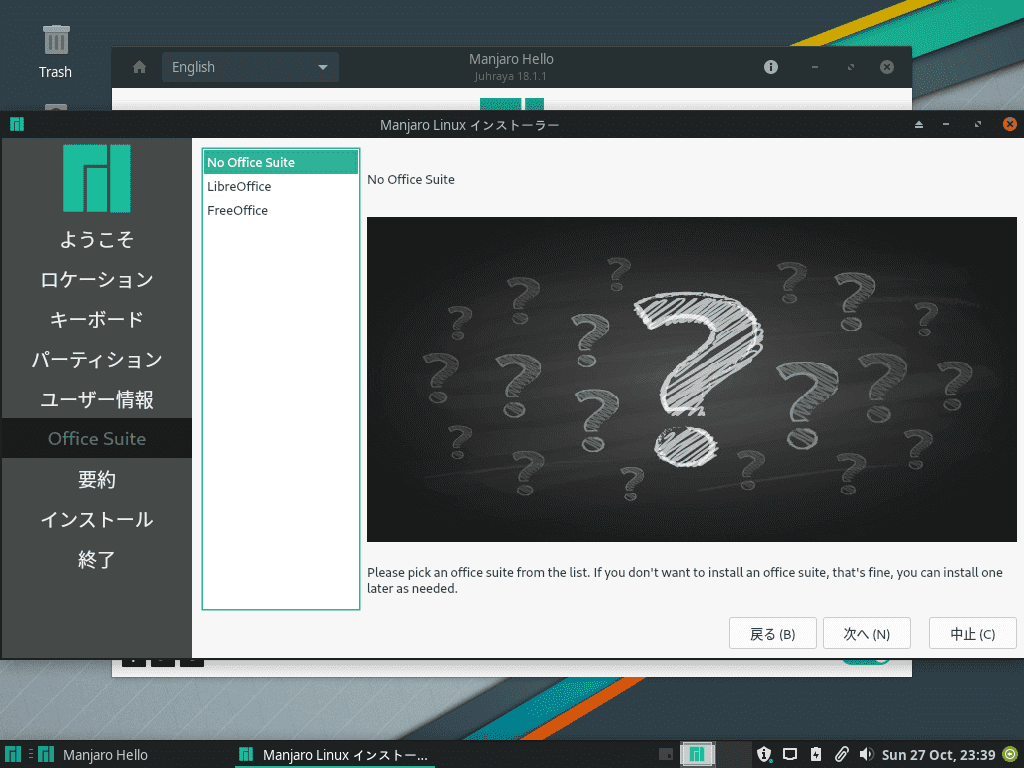The image size is (1024, 768).
Task: Click the paperclip clipboard tray icon
Action: click(841, 755)
